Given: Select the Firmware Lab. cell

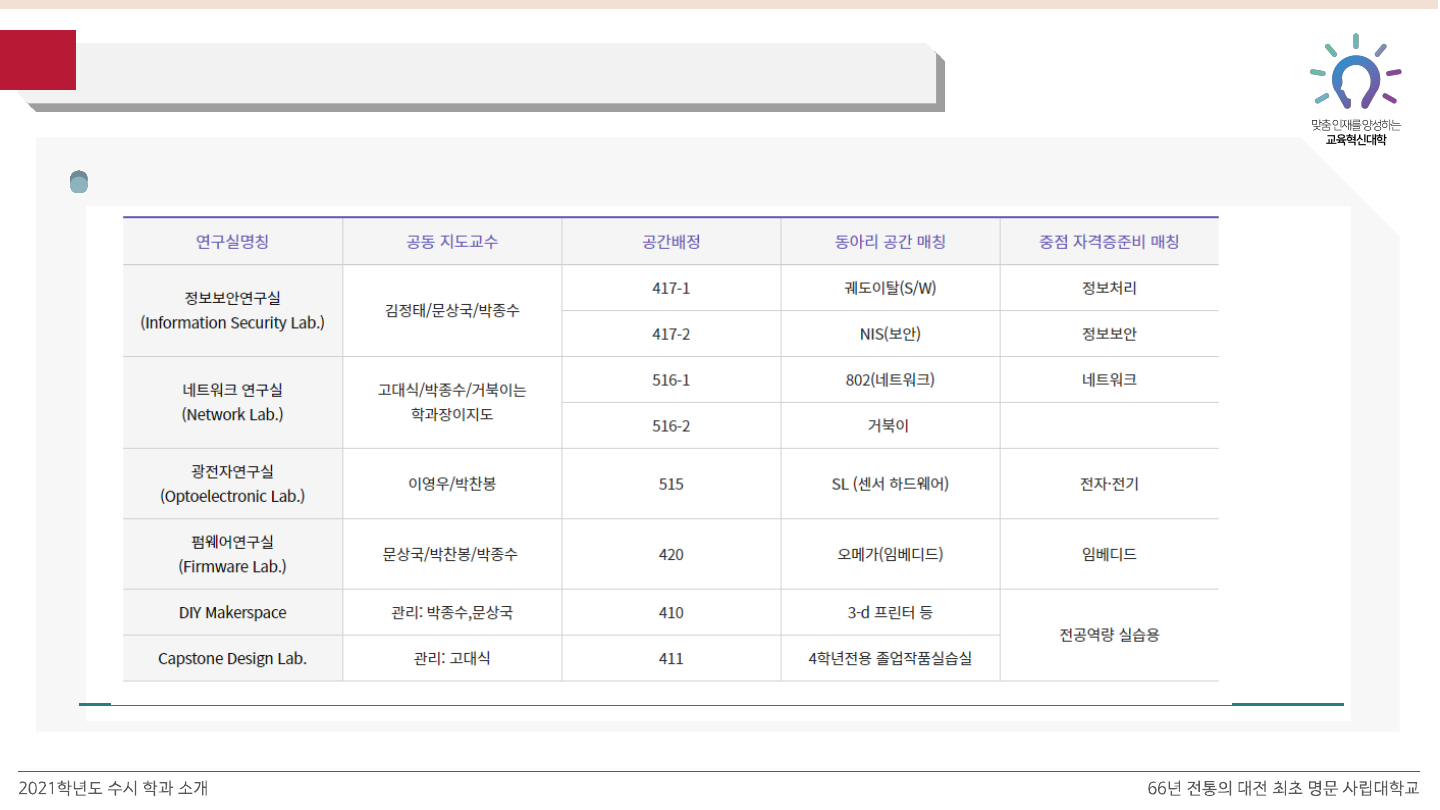Looking at the screenshot, I should coord(232,554).
